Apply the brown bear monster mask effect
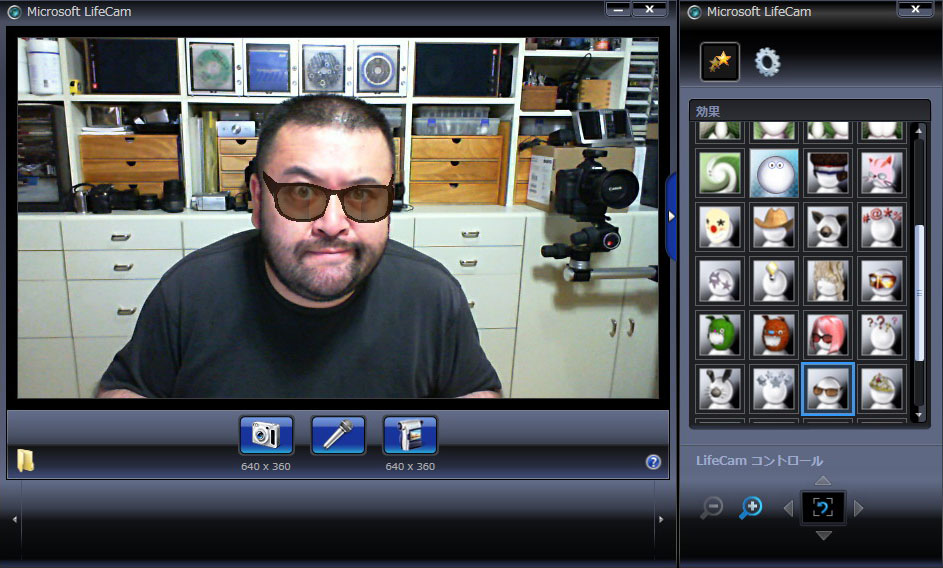Viewport: 943px width, 568px height. pyautogui.click(x=774, y=335)
